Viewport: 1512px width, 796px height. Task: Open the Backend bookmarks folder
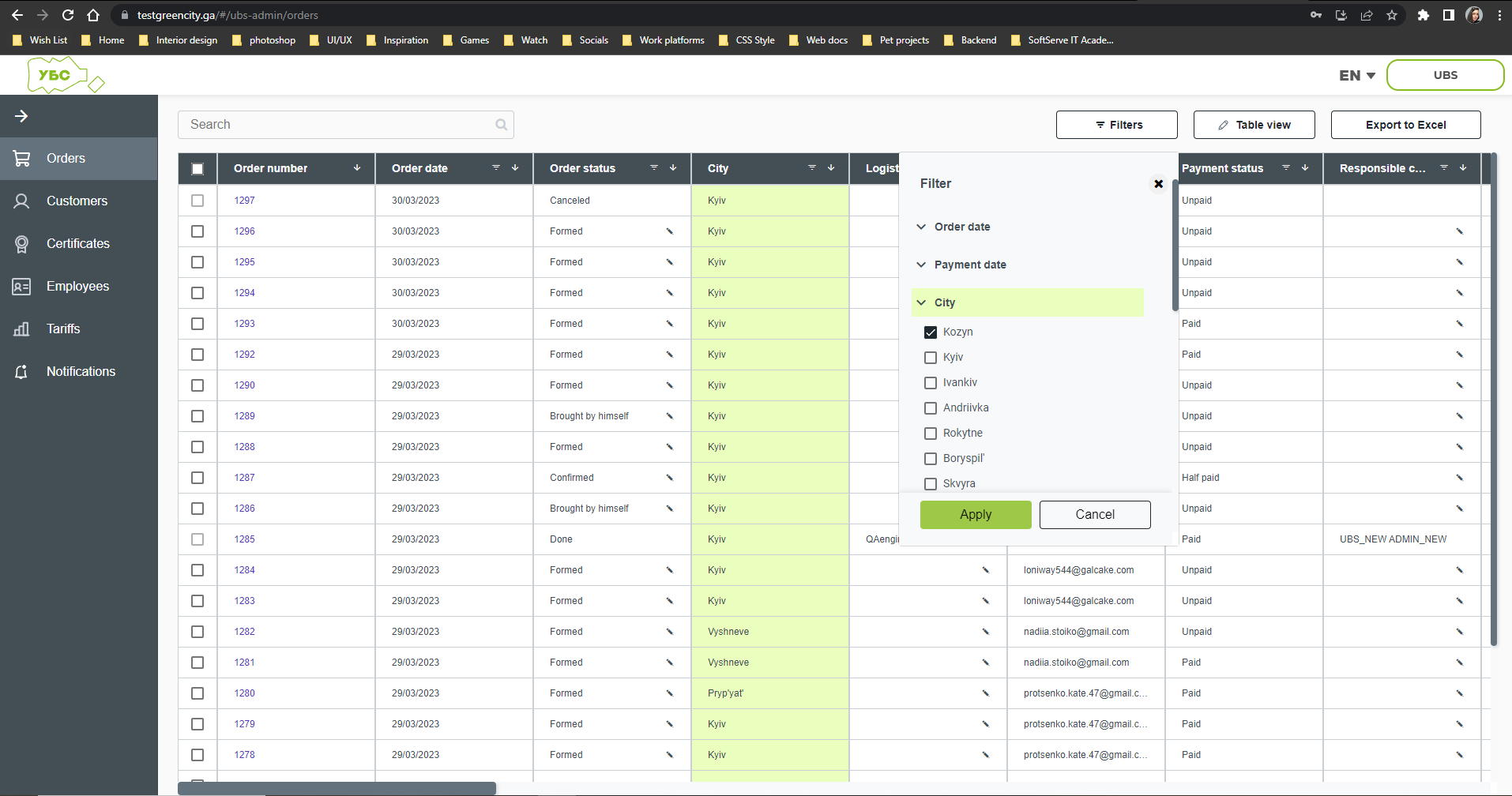click(x=978, y=39)
